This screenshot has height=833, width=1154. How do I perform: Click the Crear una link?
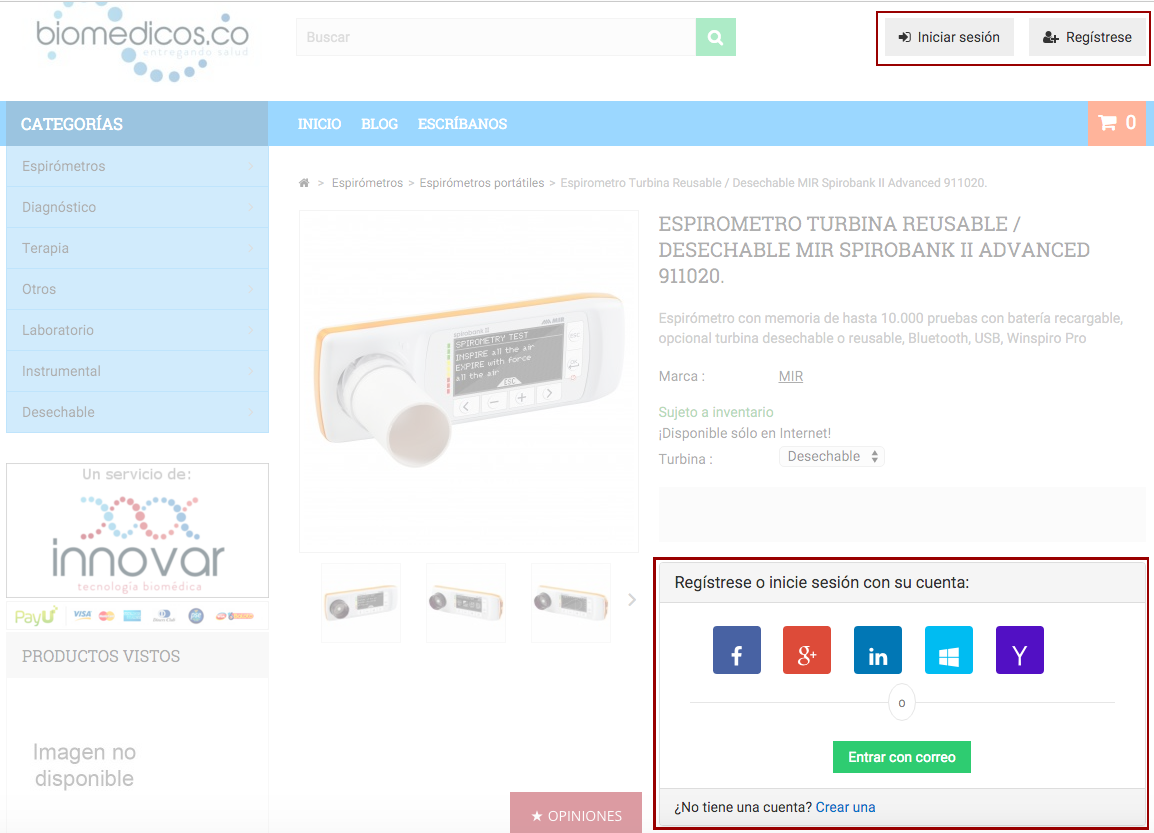point(846,807)
